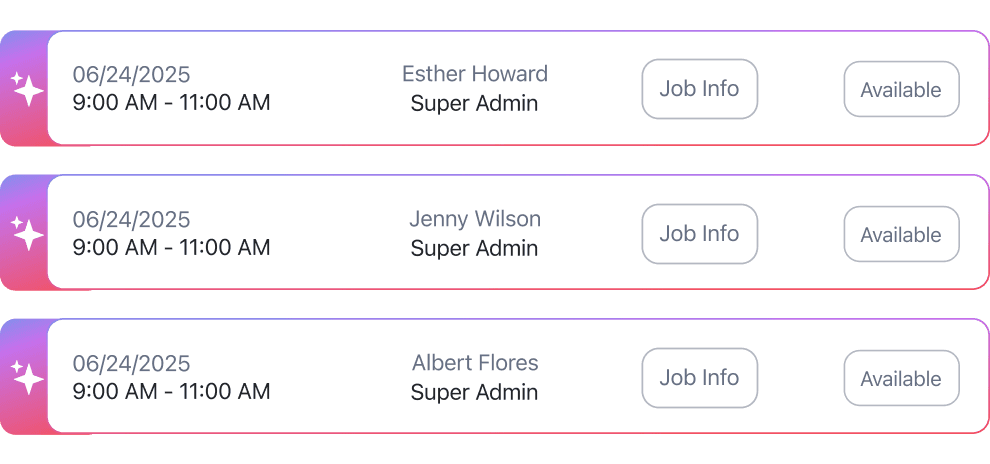This screenshot has height=464, width=990.
Task: Open Job Info for Albert Flores
Action: coord(699,378)
